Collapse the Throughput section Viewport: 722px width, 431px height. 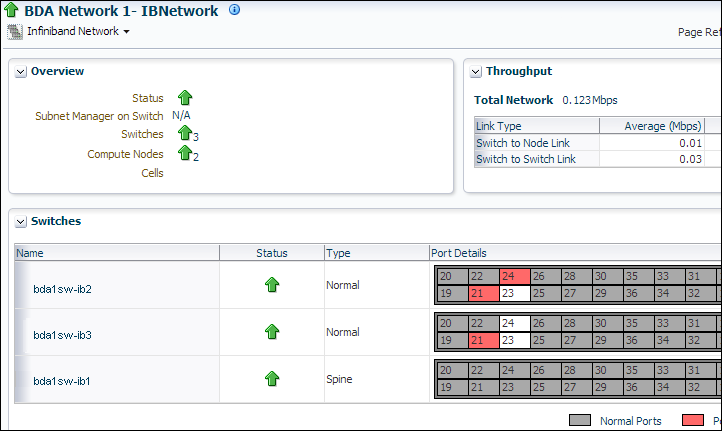(x=476, y=72)
